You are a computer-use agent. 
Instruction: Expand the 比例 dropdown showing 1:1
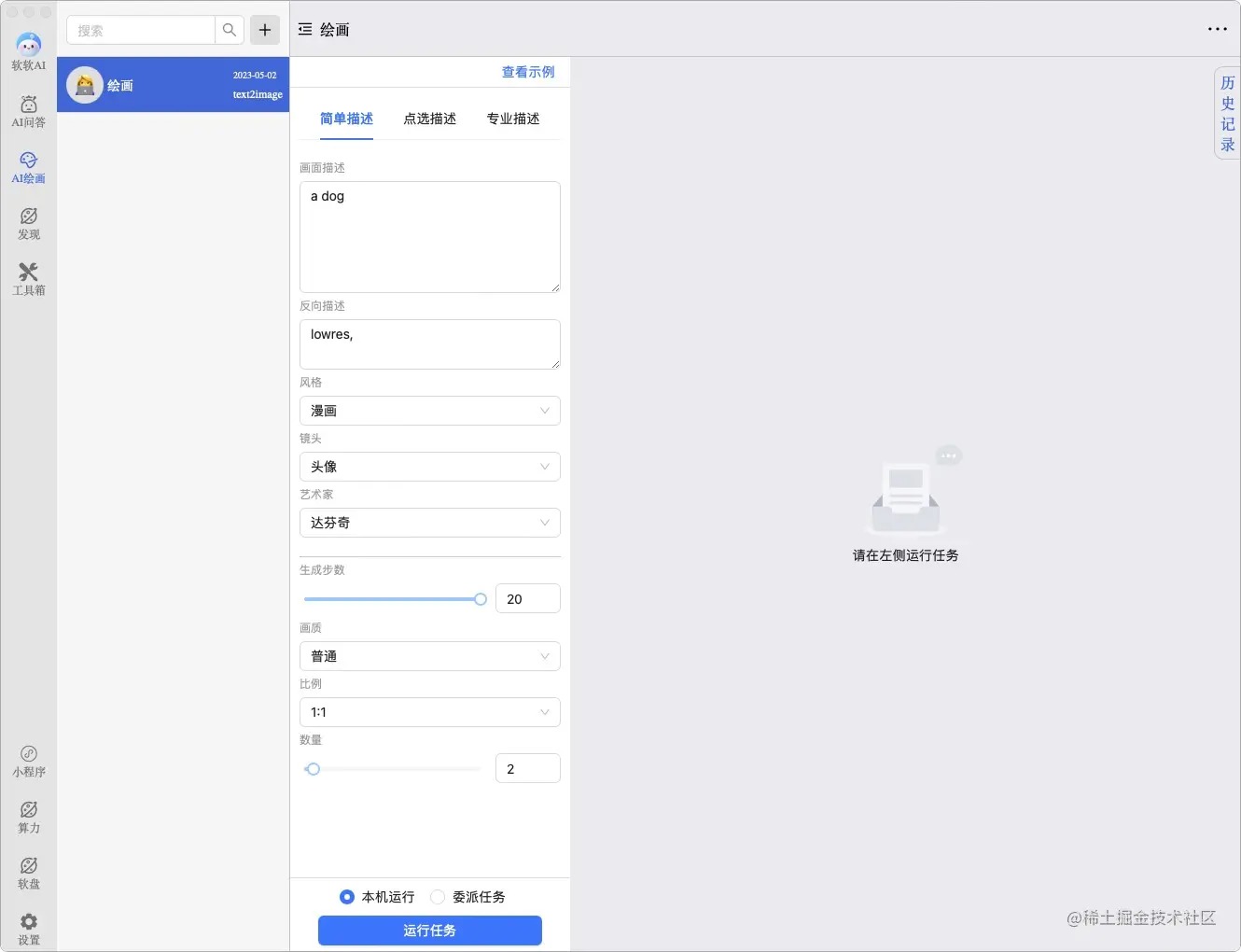click(430, 712)
